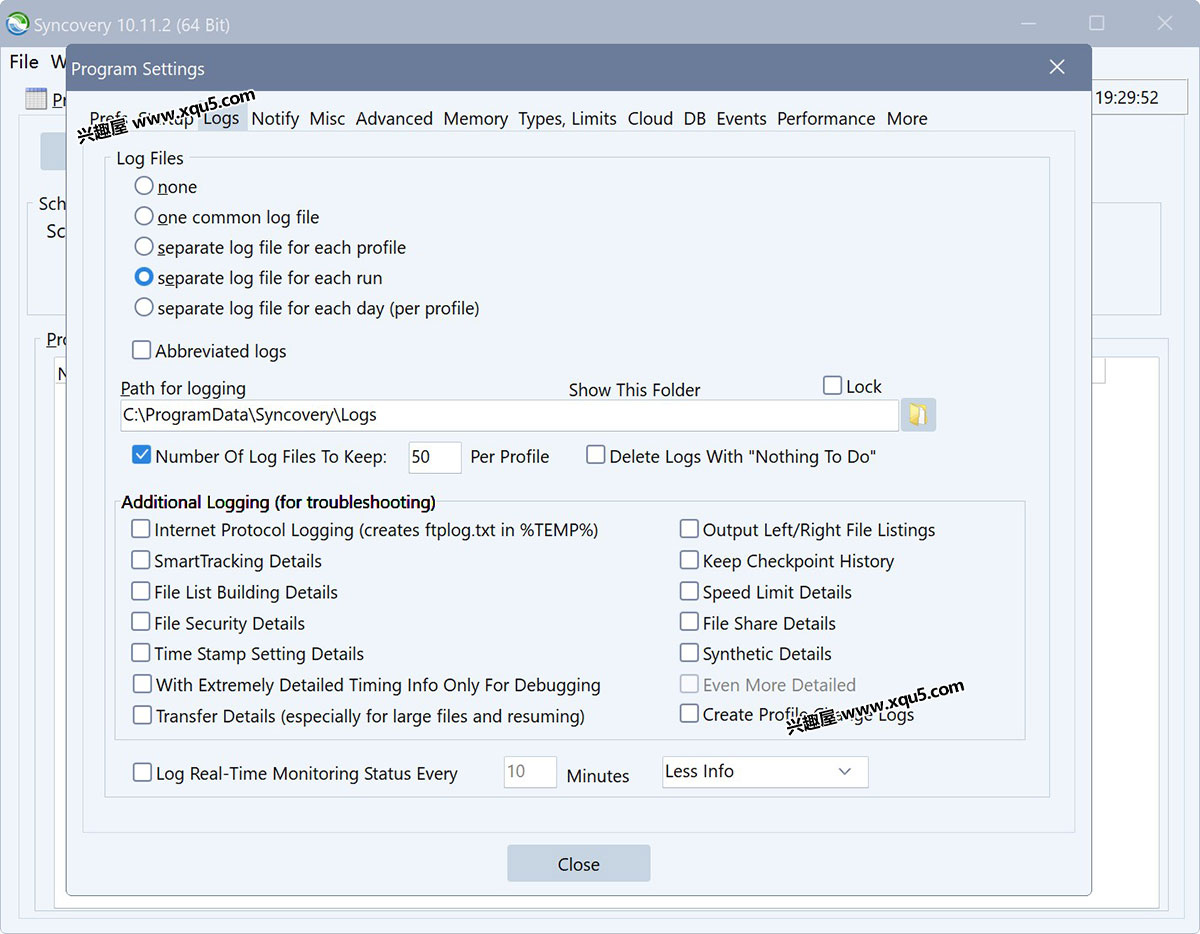The image size is (1200, 934).
Task: Select 'one common log file' option
Action: tap(144, 216)
